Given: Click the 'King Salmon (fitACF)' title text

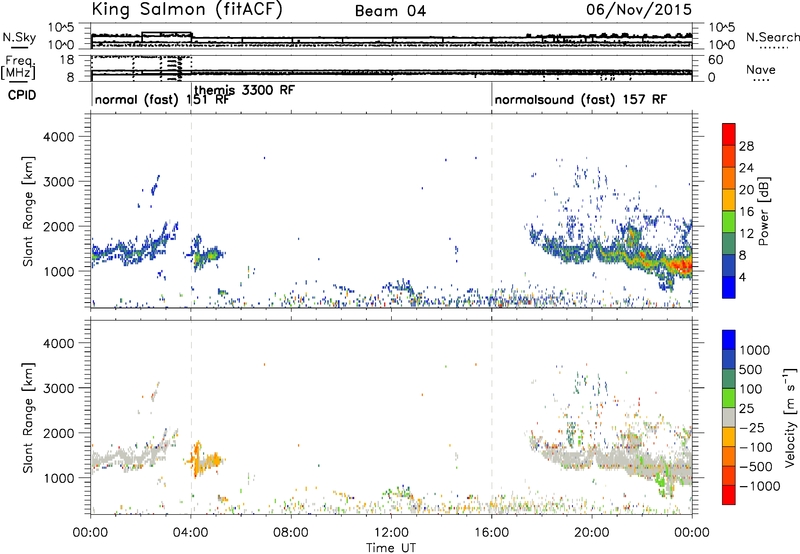Looking at the screenshot, I should (187, 10).
